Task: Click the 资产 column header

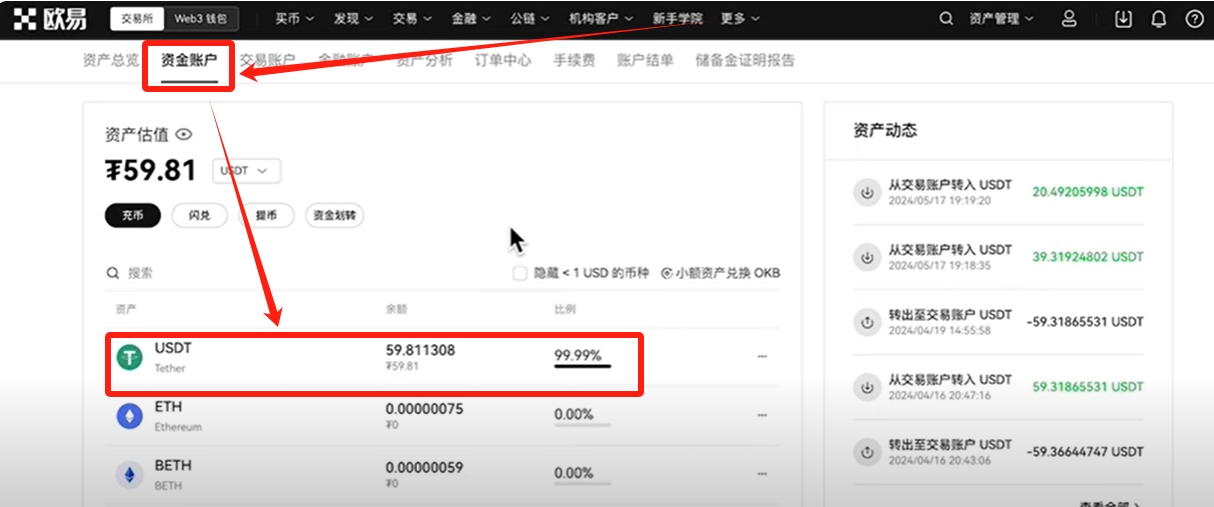Action: point(126,310)
